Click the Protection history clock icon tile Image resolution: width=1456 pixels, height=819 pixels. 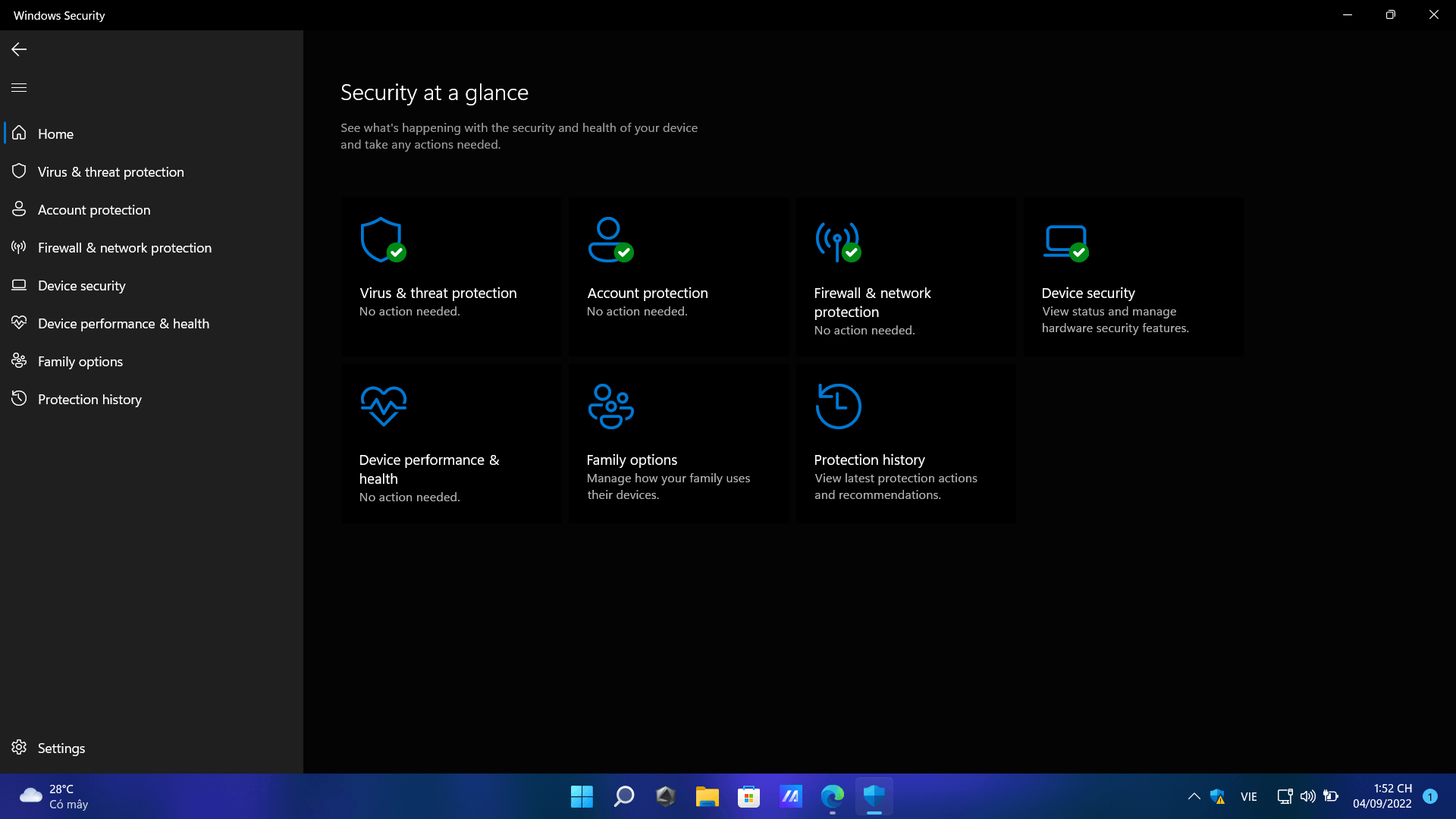[x=838, y=406]
